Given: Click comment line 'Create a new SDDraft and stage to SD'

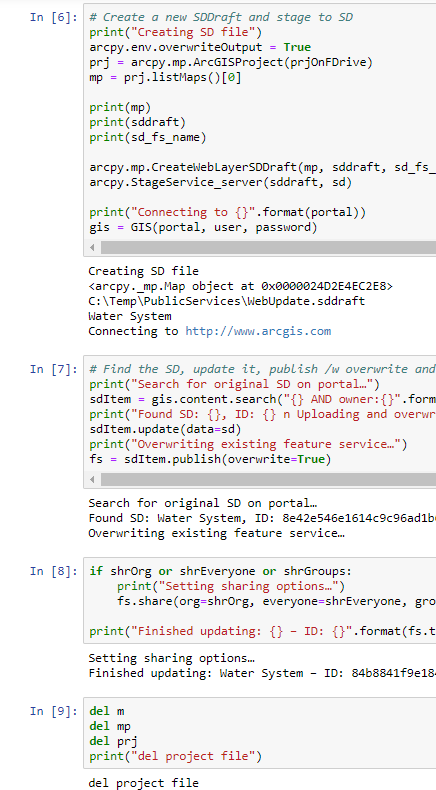Looking at the screenshot, I should (x=221, y=17).
